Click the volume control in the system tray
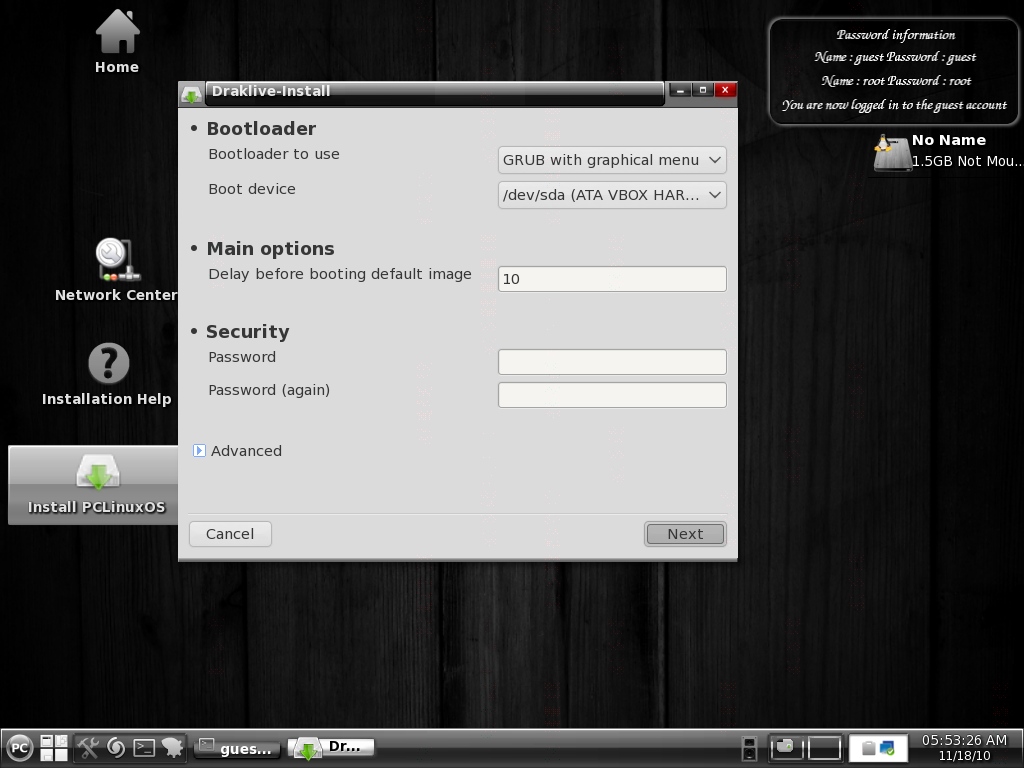The image size is (1024, 768). coord(748,750)
